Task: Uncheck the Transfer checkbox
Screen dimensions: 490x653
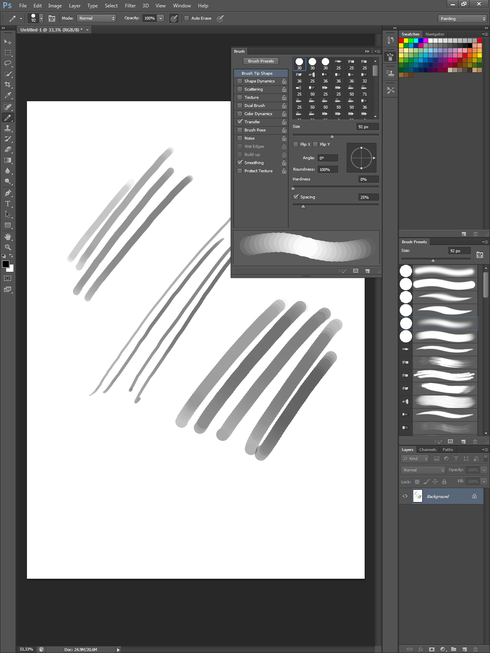Action: click(240, 122)
